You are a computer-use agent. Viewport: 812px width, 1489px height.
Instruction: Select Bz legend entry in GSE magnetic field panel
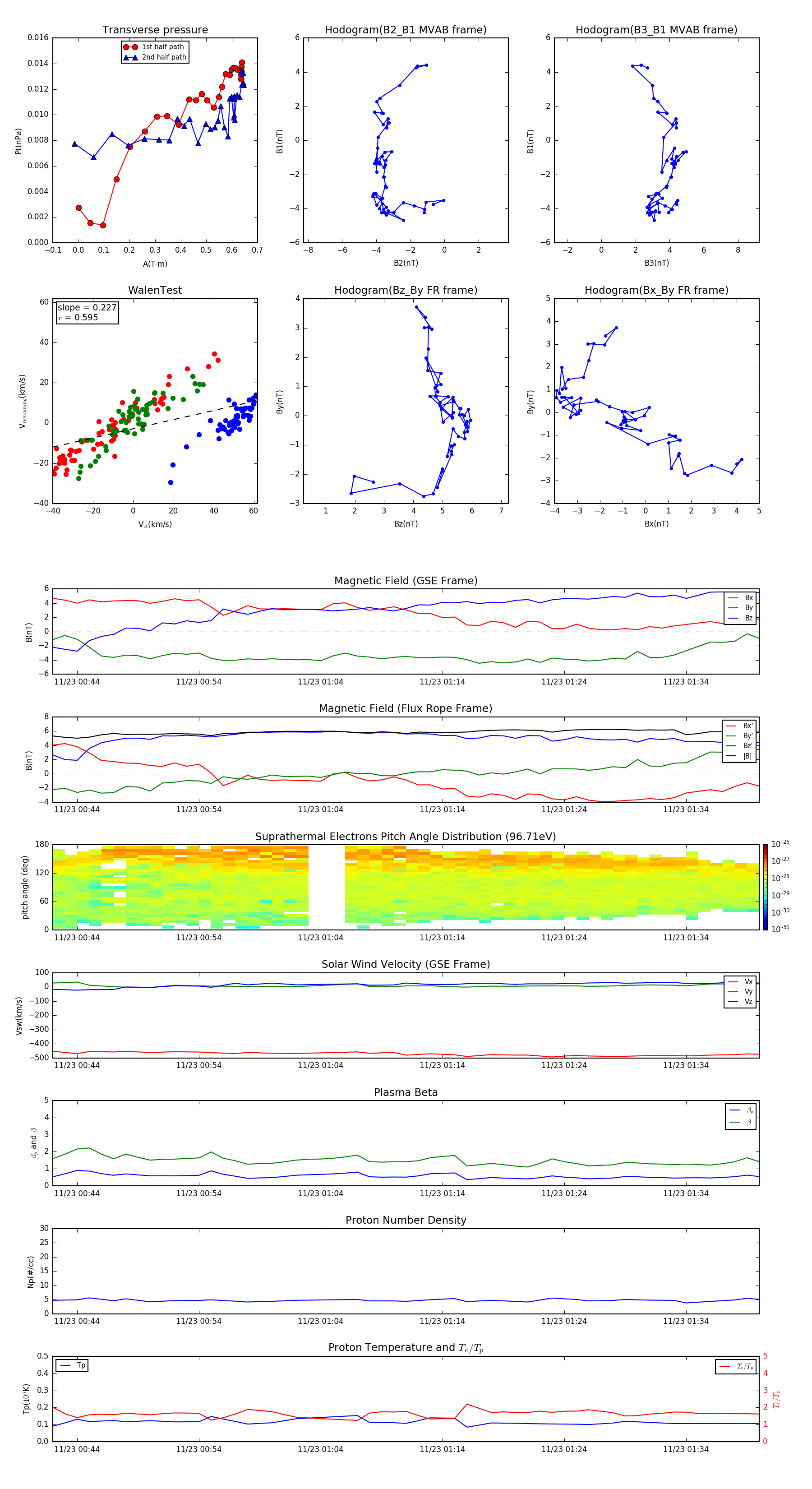[x=740, y=618]
